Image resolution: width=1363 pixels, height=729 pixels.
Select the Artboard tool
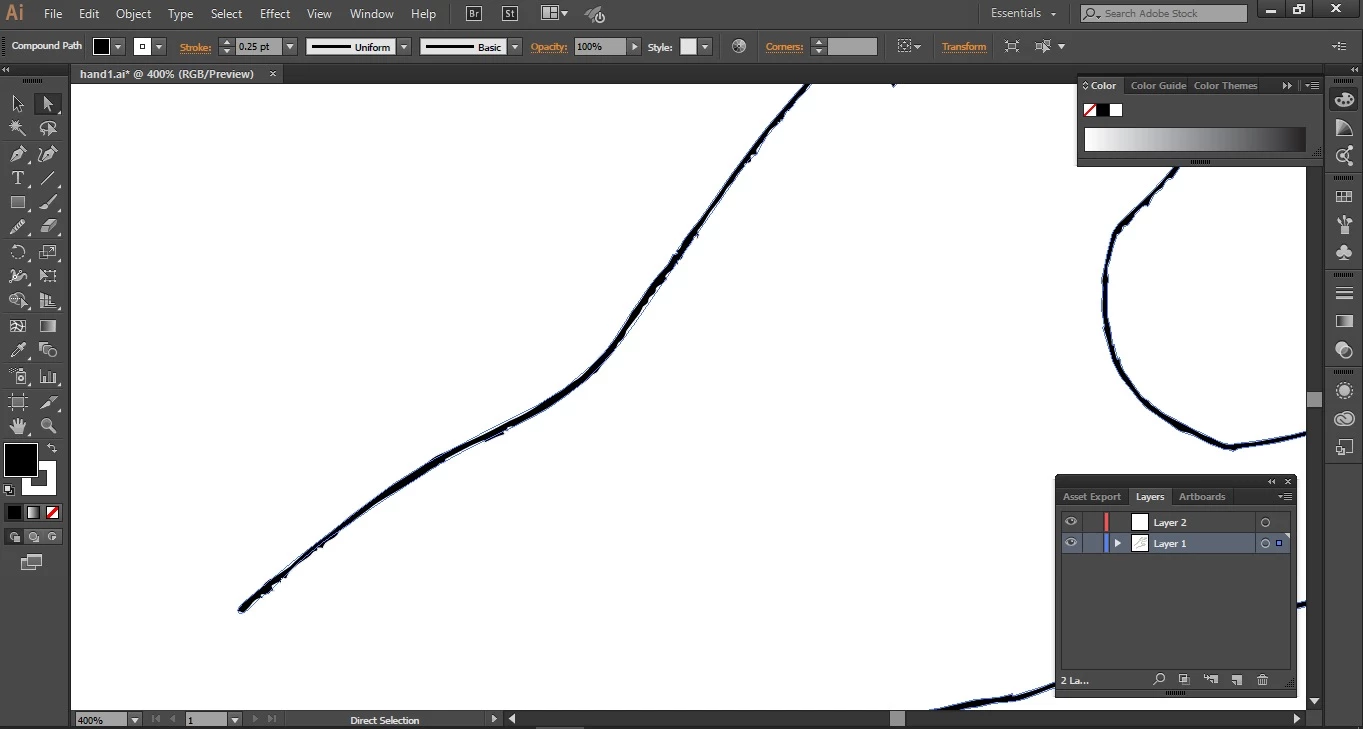point(18,402)
